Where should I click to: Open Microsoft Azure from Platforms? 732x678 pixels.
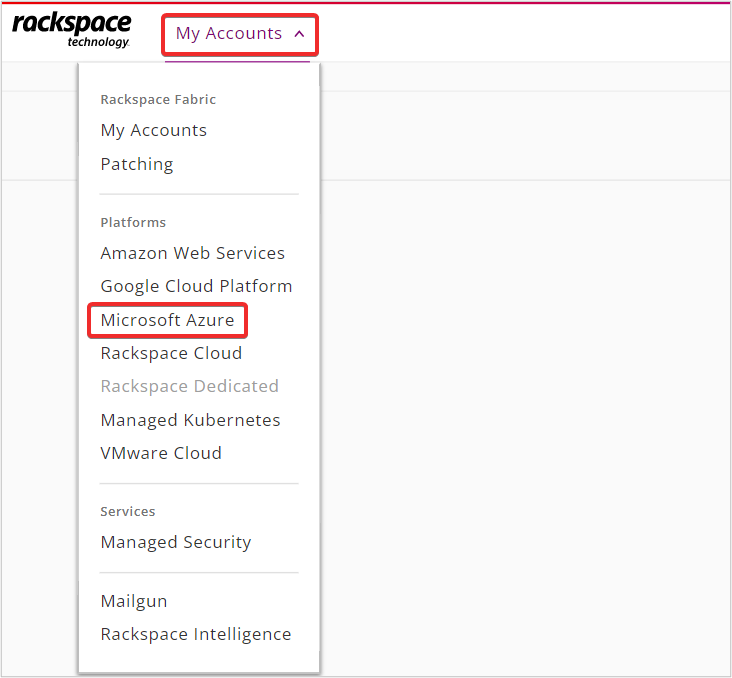coord(167,320)
